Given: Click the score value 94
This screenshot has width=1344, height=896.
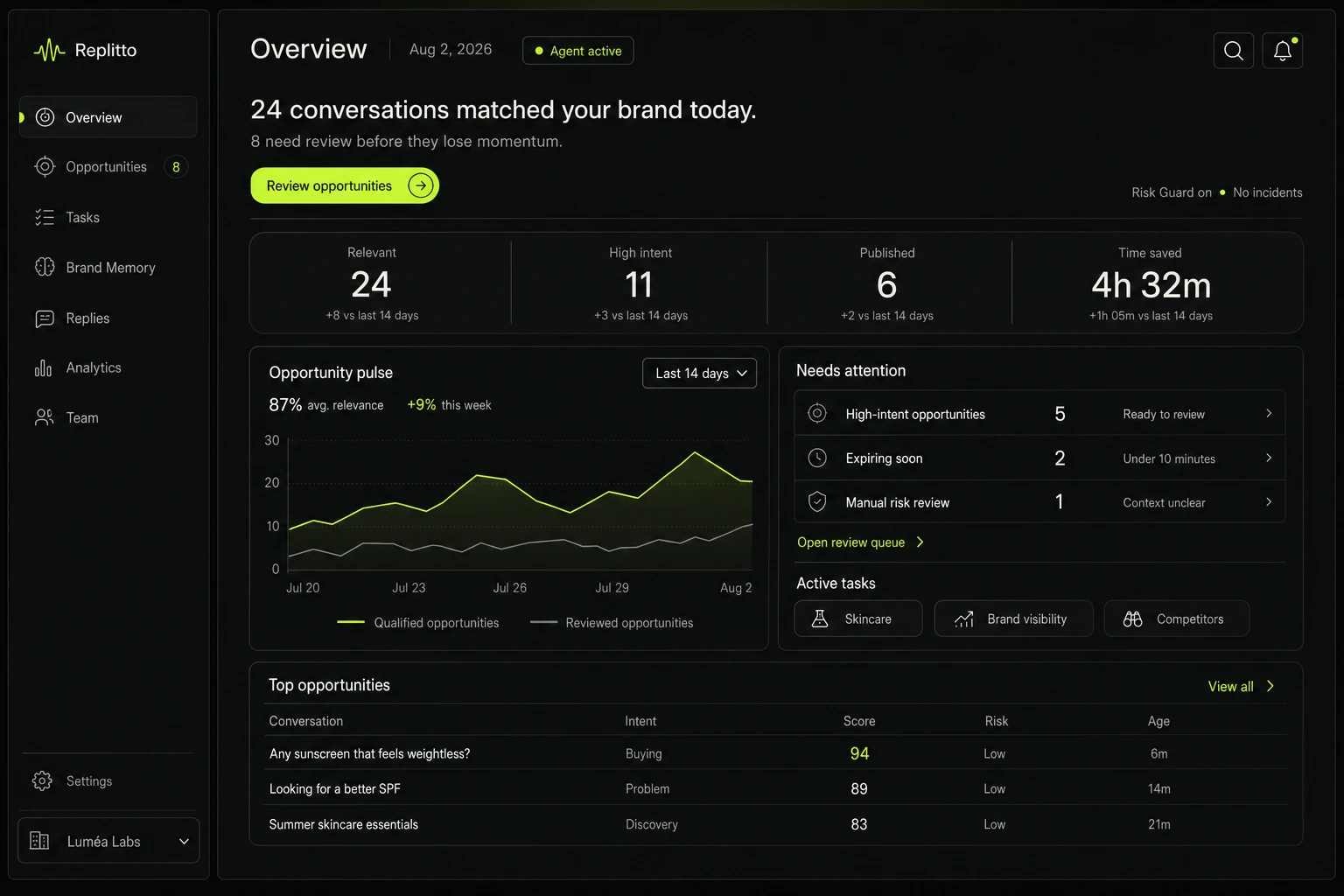Looking at the screenshot, I should pos(859,753).
